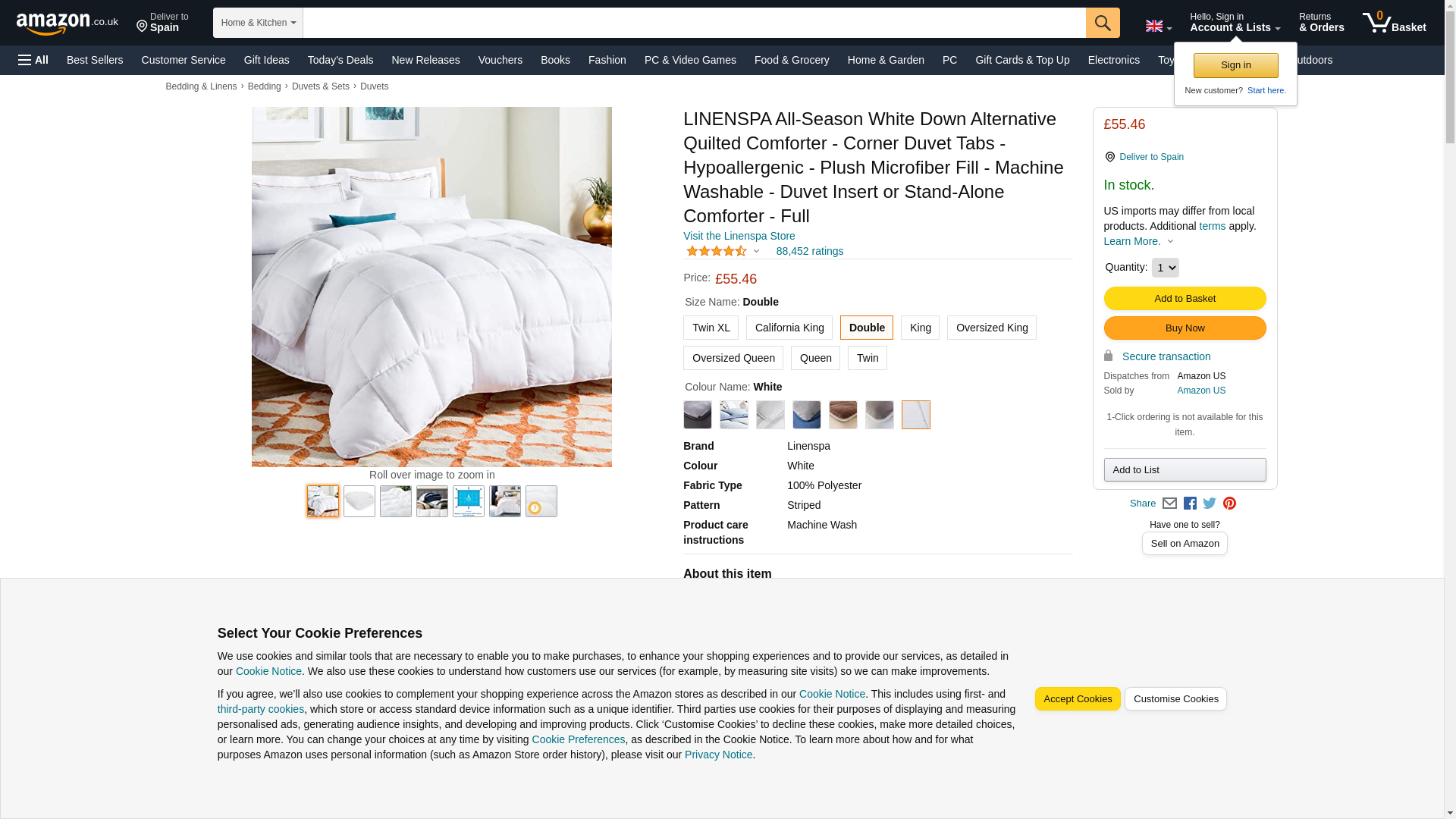Click the Add to Basket button
The height and width of the screenshot is (819, 1456).
[1185, 299]
